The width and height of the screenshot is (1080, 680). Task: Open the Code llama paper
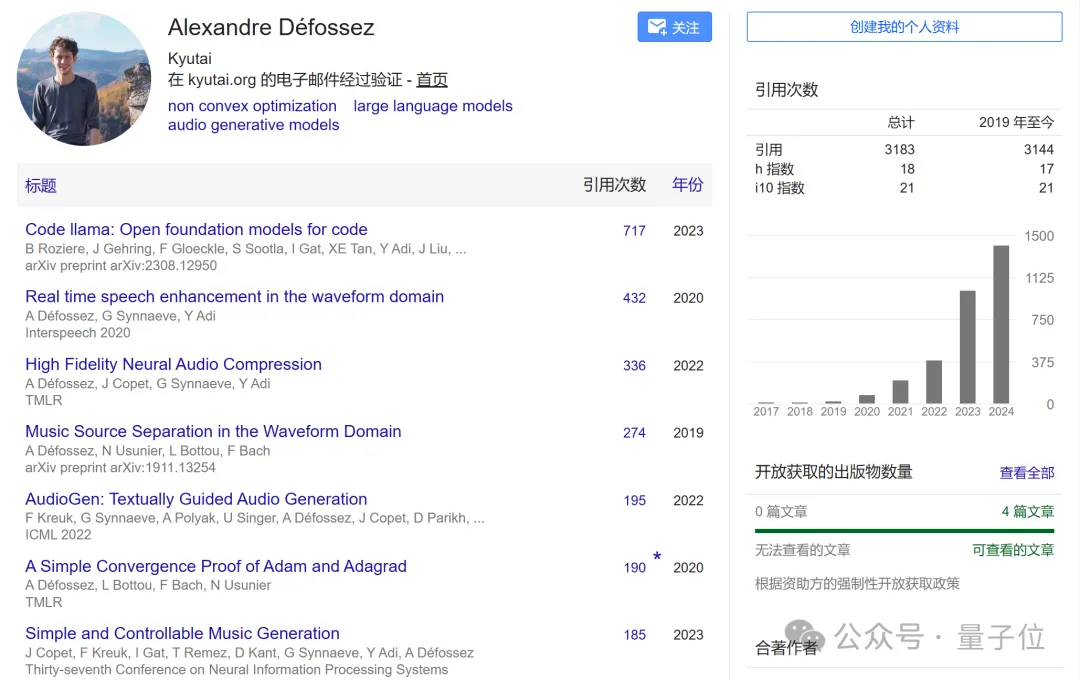tap(196, 229)
